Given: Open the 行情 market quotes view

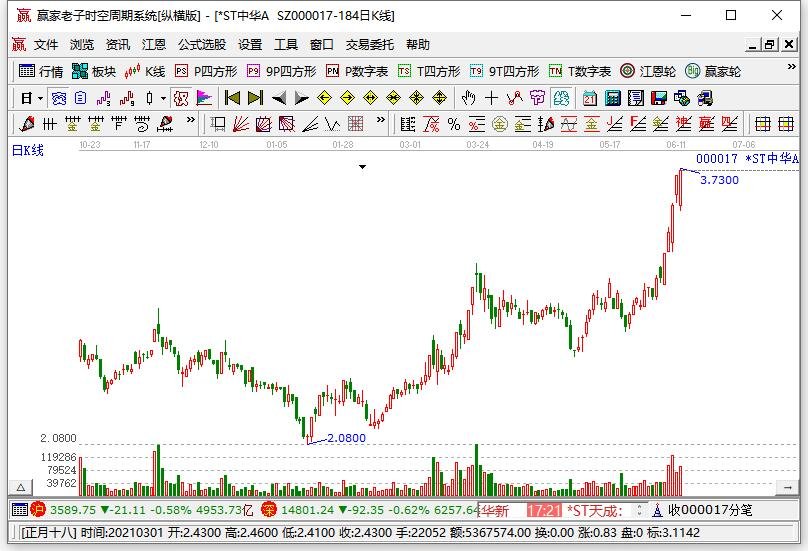Looking at the screenshot, I should click(x=41, y=71).
